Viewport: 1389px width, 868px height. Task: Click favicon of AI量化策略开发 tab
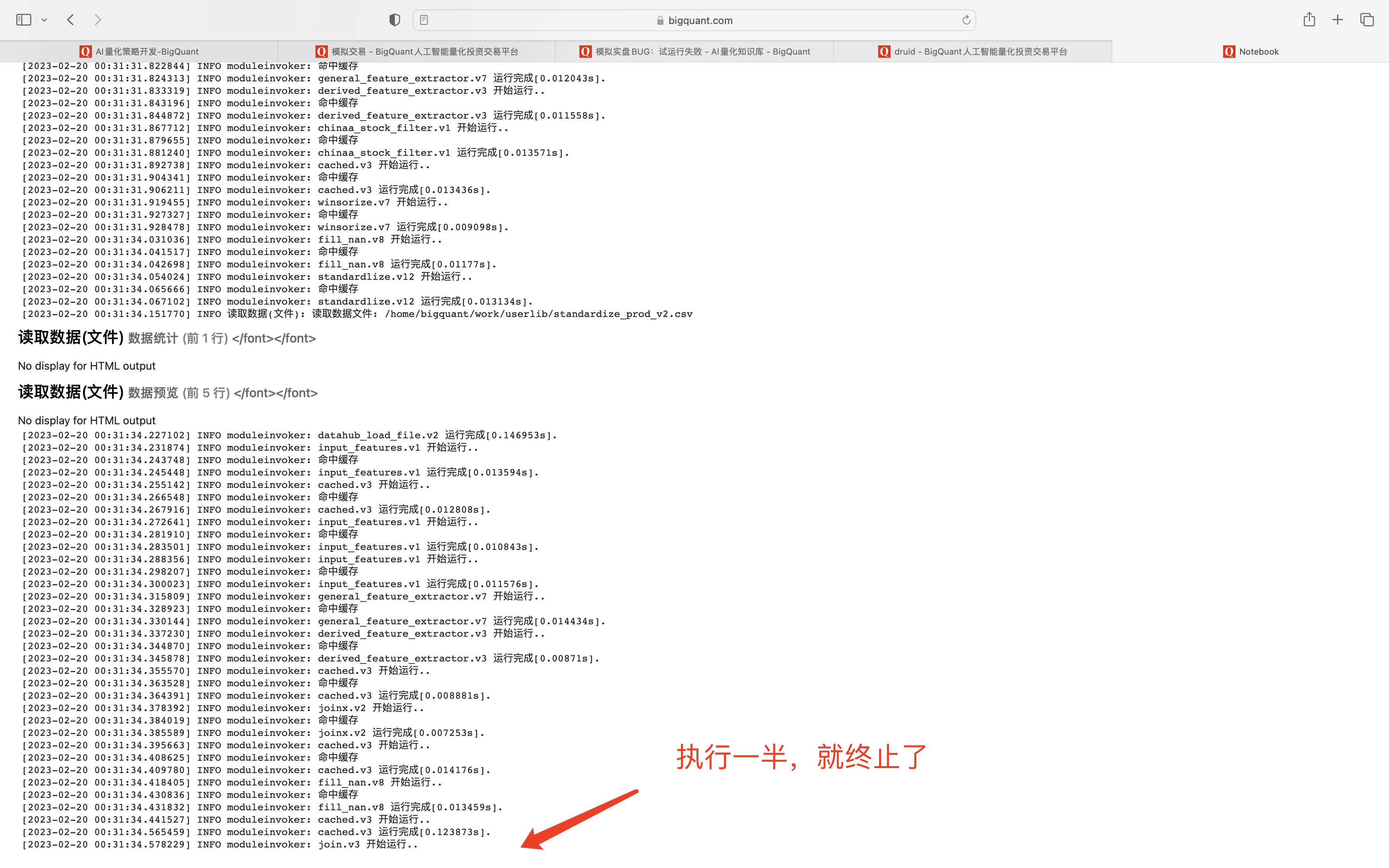click(86, 52)
